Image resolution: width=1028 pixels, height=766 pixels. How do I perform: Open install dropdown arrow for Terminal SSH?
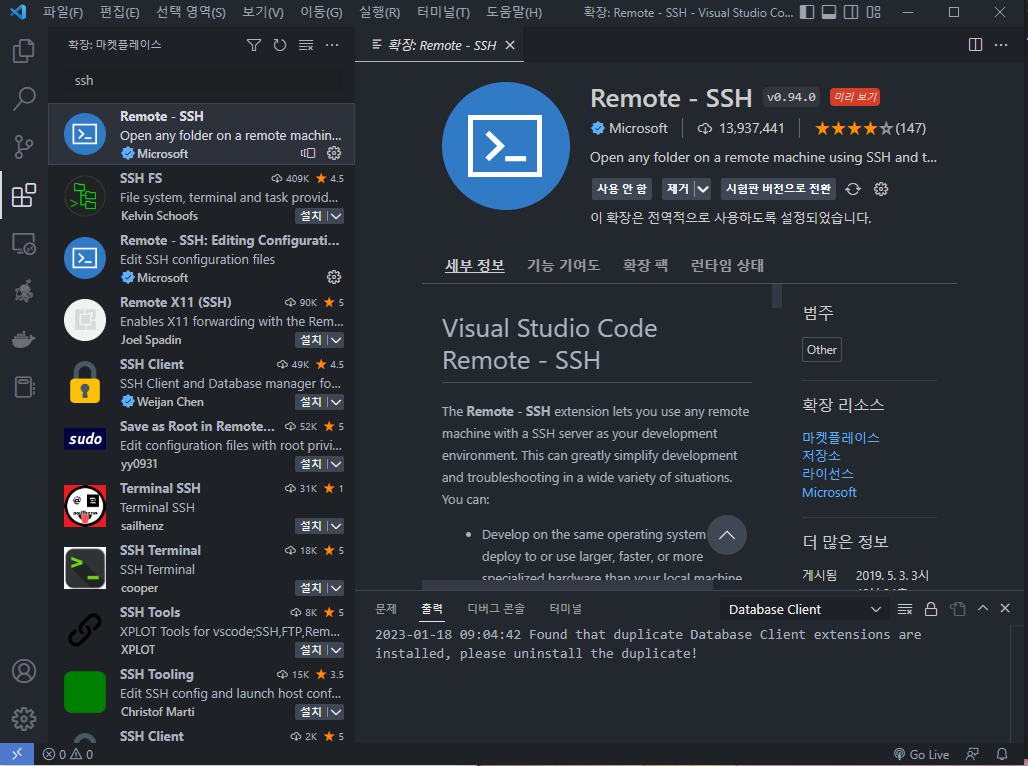(336, 526)
